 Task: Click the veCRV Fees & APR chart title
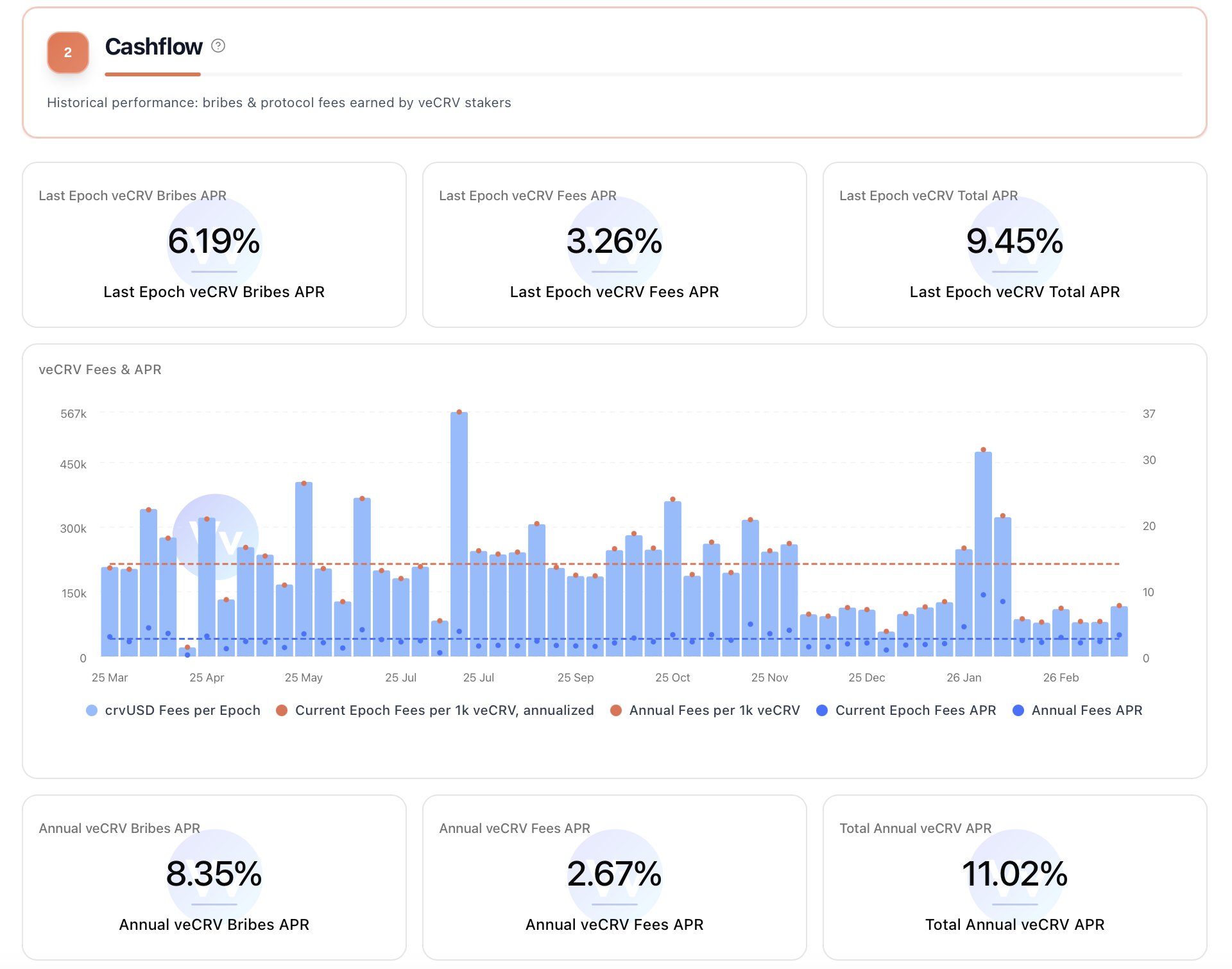(x=100, y=370)
